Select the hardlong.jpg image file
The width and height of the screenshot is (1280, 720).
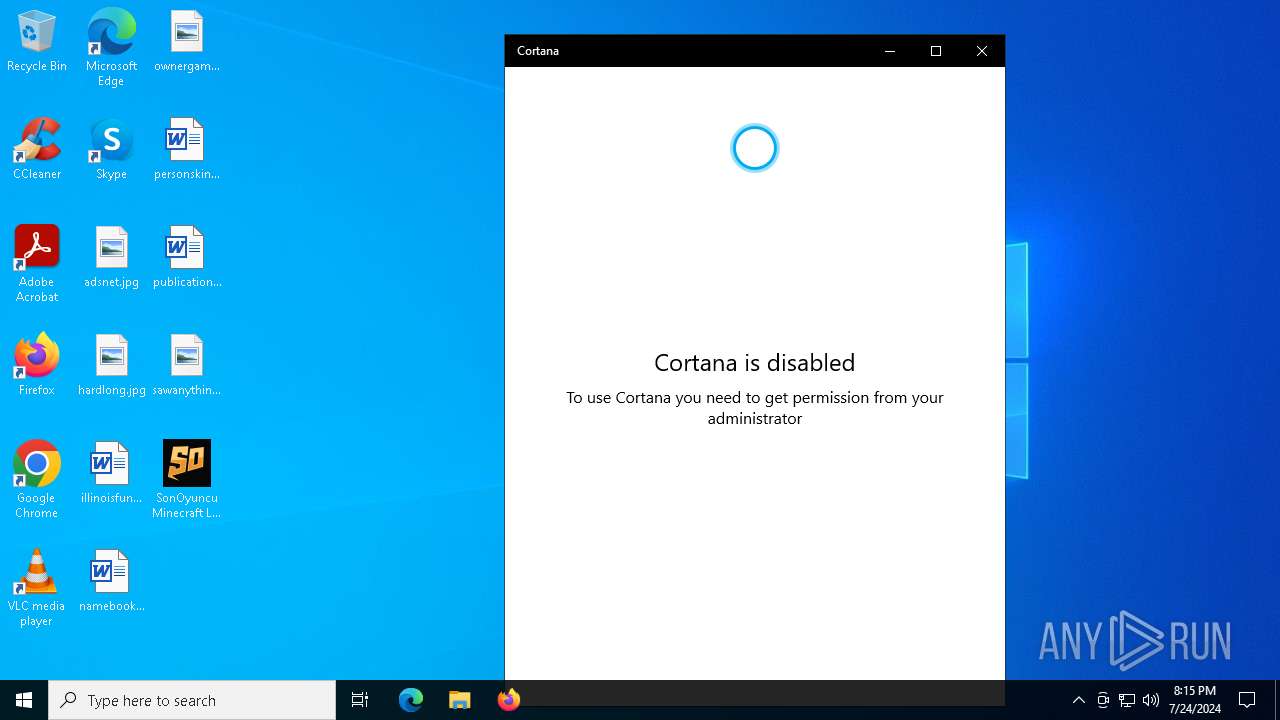click(x=111, y=366)
